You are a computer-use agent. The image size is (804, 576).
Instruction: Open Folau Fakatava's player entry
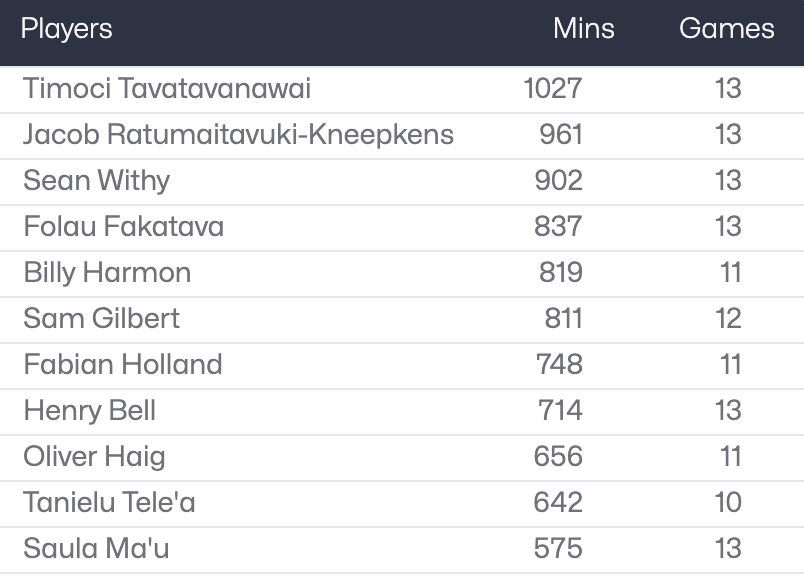124,227
